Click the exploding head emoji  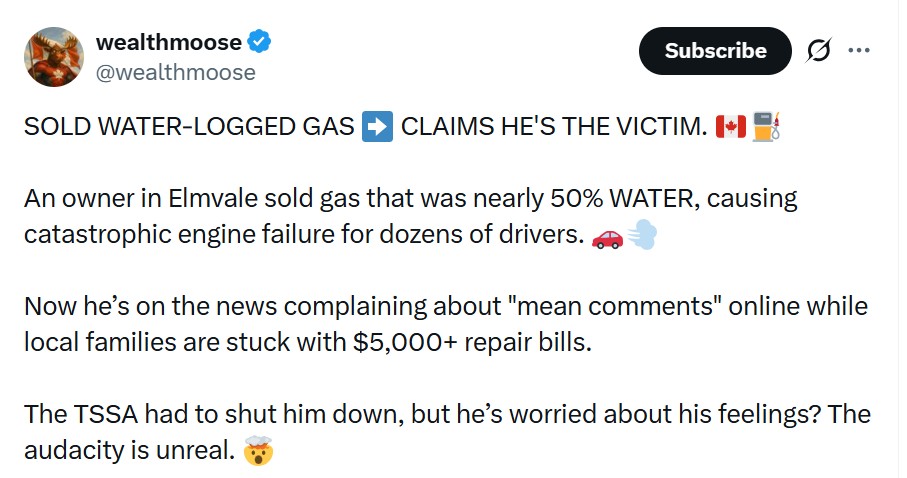259,453
